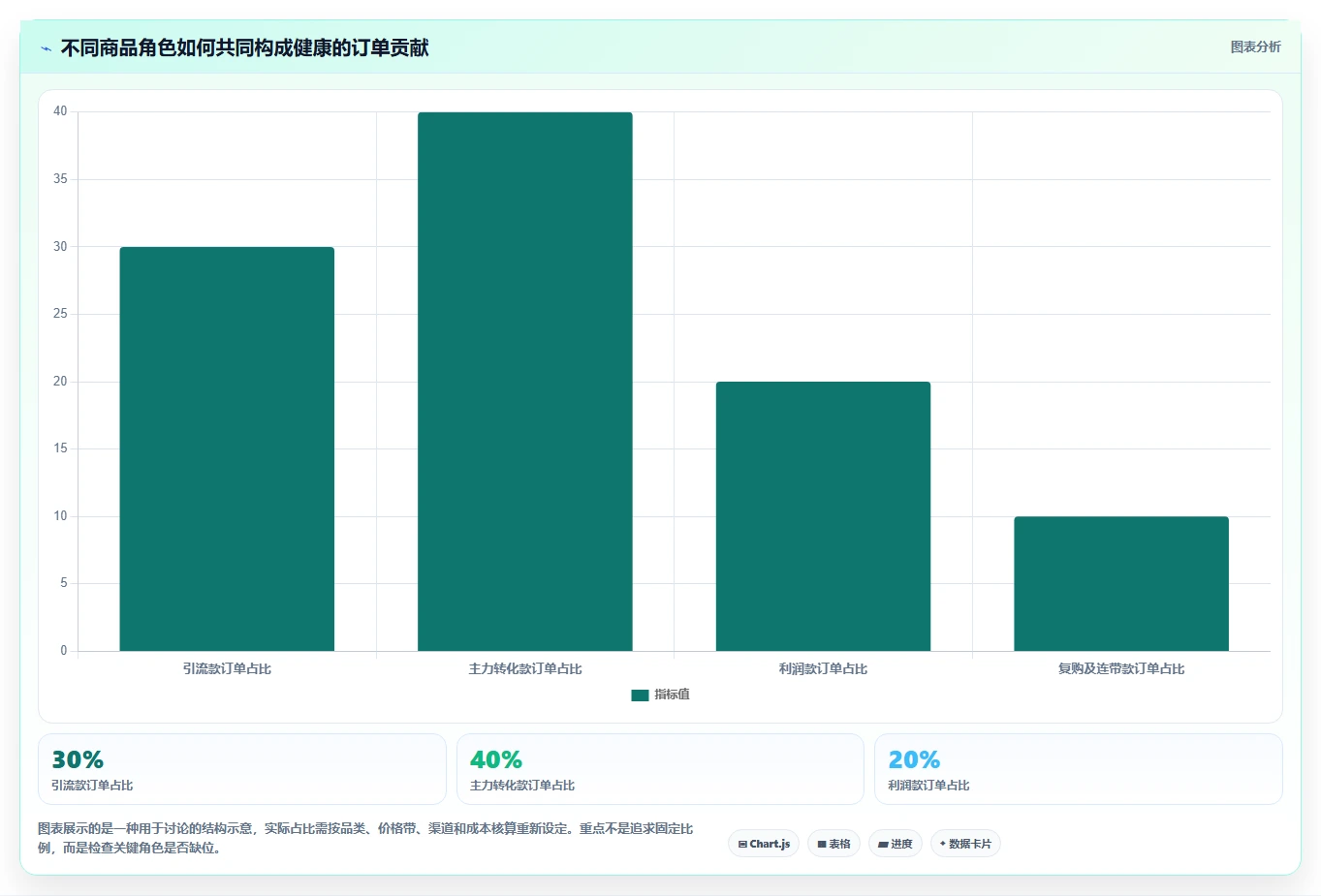
Task: Click the lightning icon beside the chart title
Action: point(46,48)
